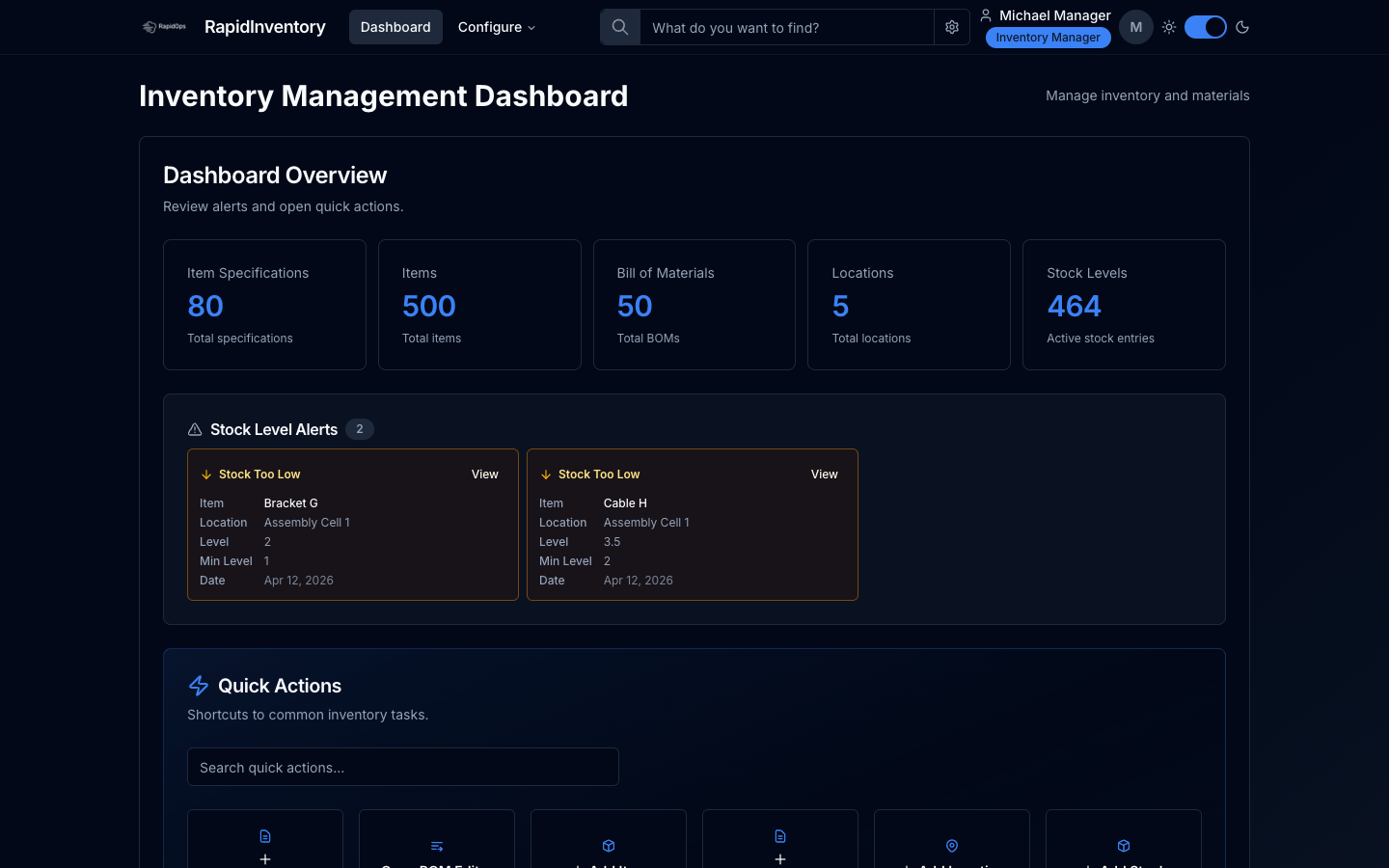Toggle the dark theme switch
1389x868 pixels.
click(1206, 27)
